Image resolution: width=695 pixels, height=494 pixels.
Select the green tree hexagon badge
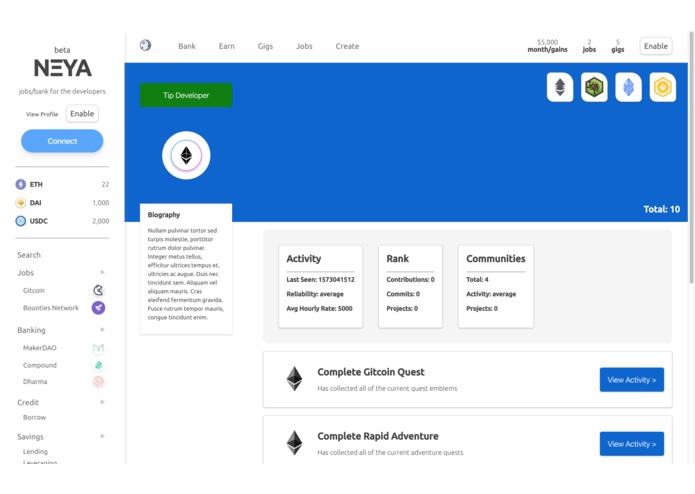tap(594, 87)
